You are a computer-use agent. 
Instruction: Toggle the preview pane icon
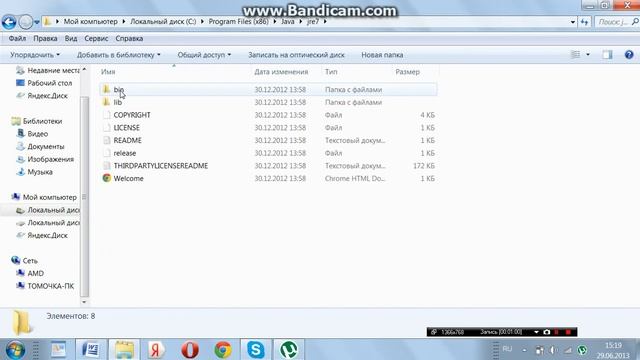[x=607, y=54]
